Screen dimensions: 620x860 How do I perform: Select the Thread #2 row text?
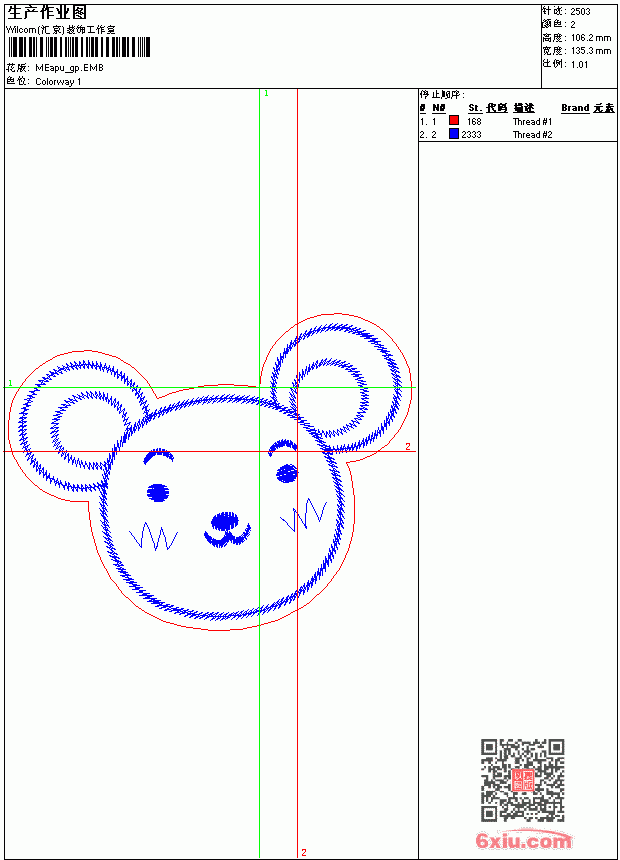pyautogui.click(x=532, y=134)
